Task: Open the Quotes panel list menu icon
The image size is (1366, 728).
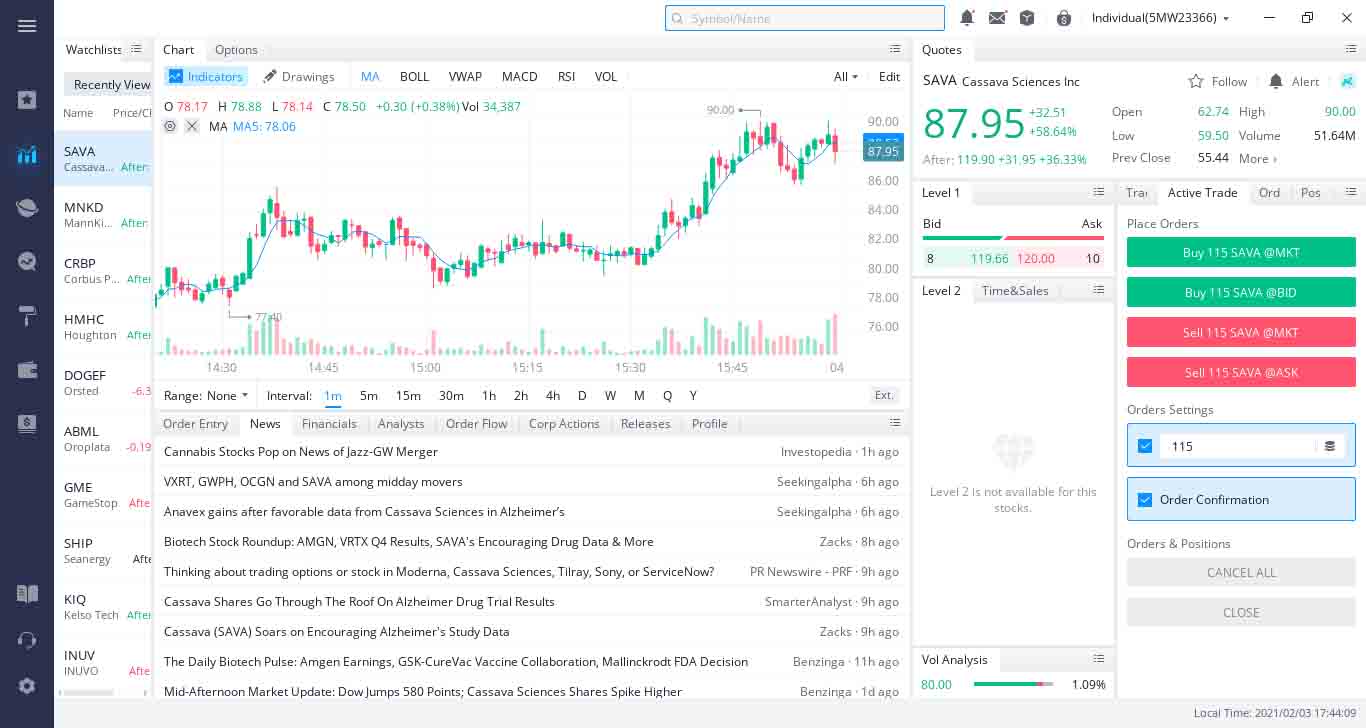Action: pyautogui.click(x=1351, y=49)
